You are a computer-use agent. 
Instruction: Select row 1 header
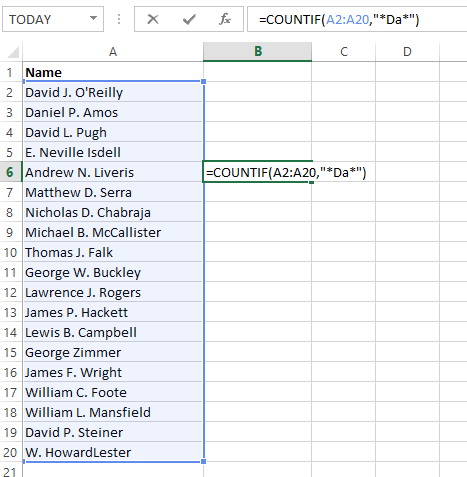coord(11,72)
